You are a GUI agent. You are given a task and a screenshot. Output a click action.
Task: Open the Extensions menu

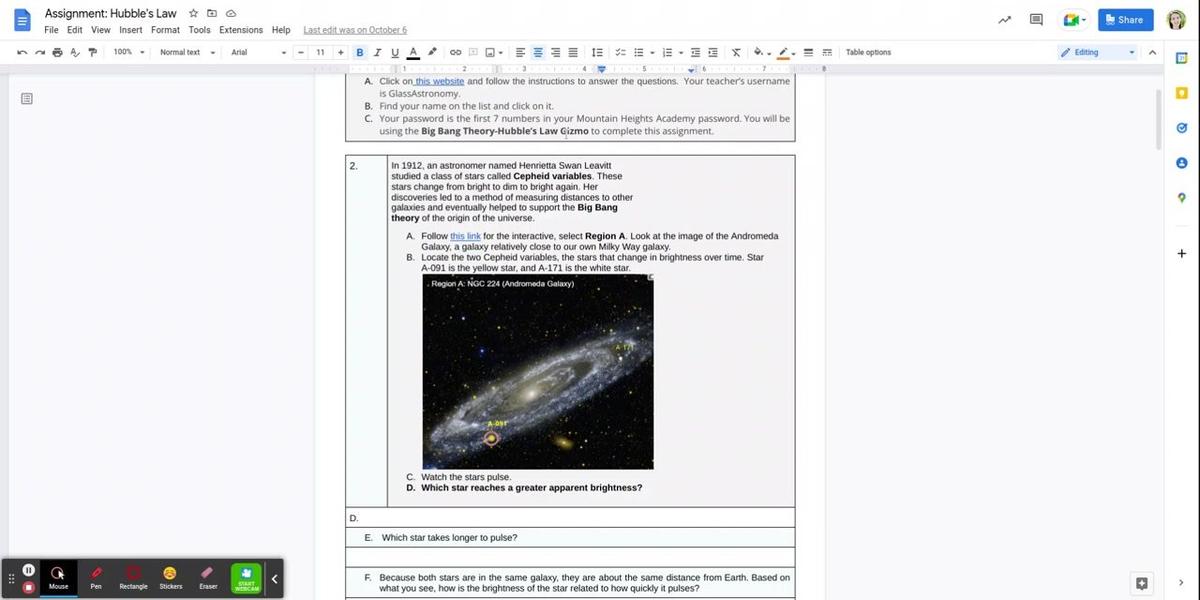pos(241,30)
